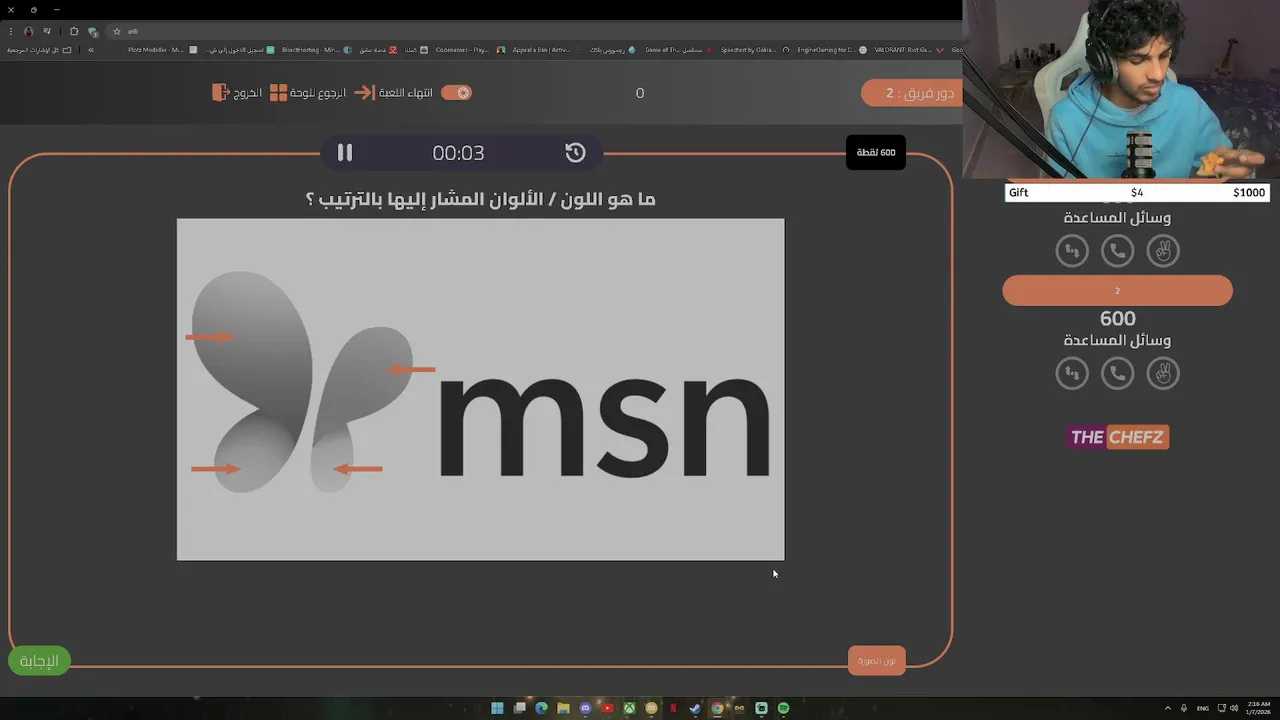Screen dimensions: 1280x720
Task: Bookmark this page with the star icon
Action: tap(116, 31)
